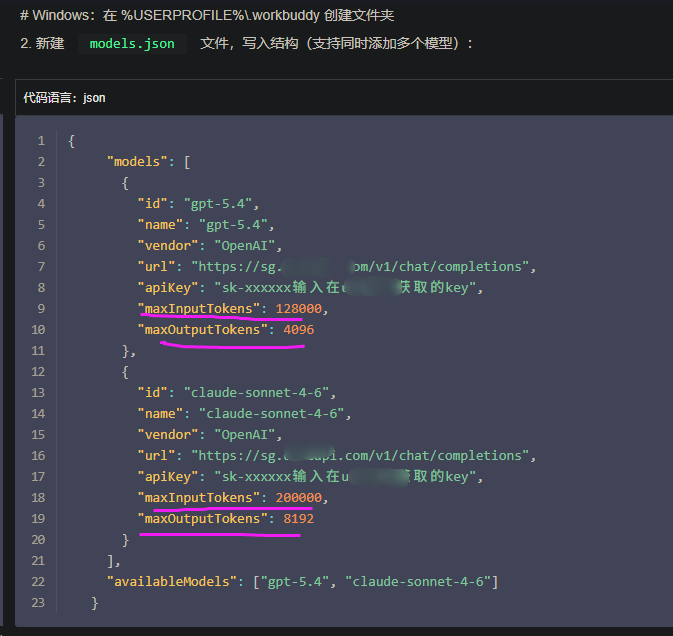Click the maxInputTokens value 128000

point(299,309)
